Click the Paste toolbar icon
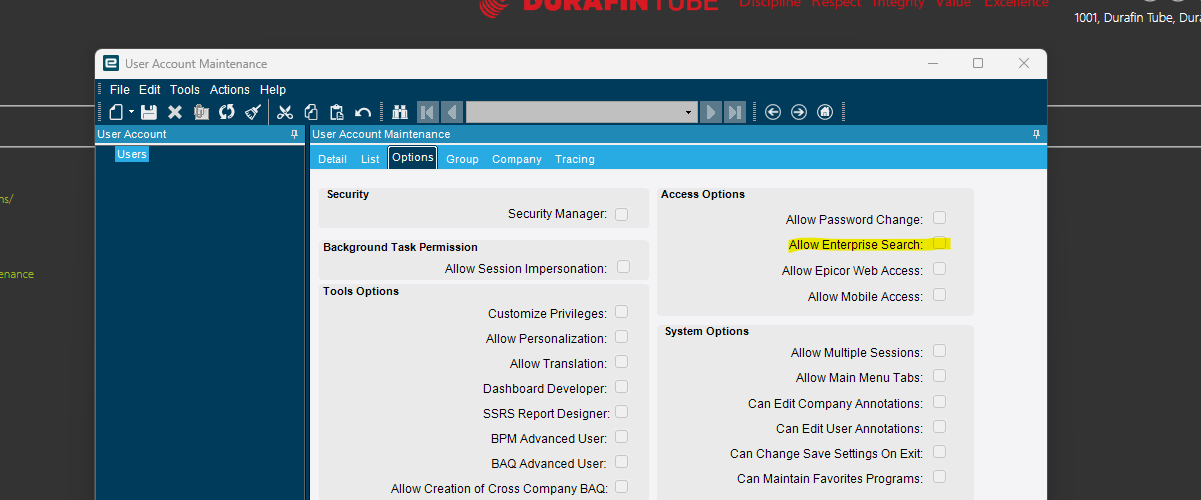This screenshot has height=500, width=1201. pos(337,112)
